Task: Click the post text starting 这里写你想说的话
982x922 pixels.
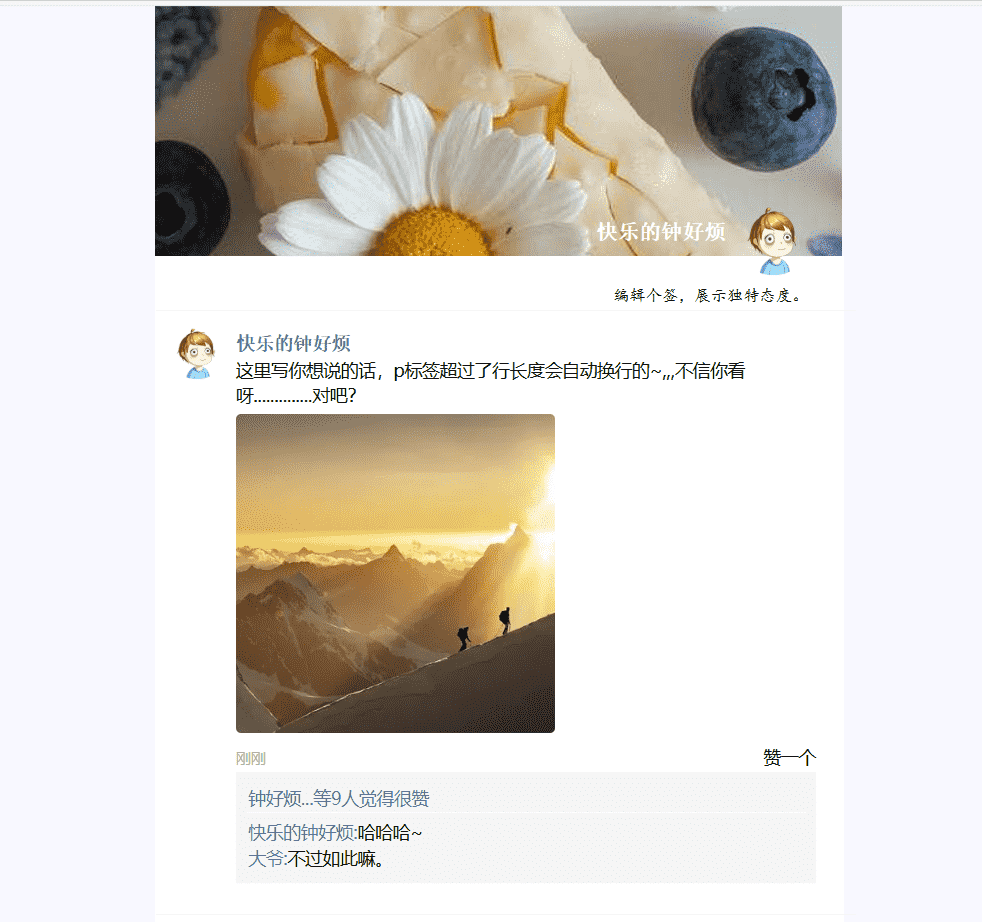Action: coord(490,383)
